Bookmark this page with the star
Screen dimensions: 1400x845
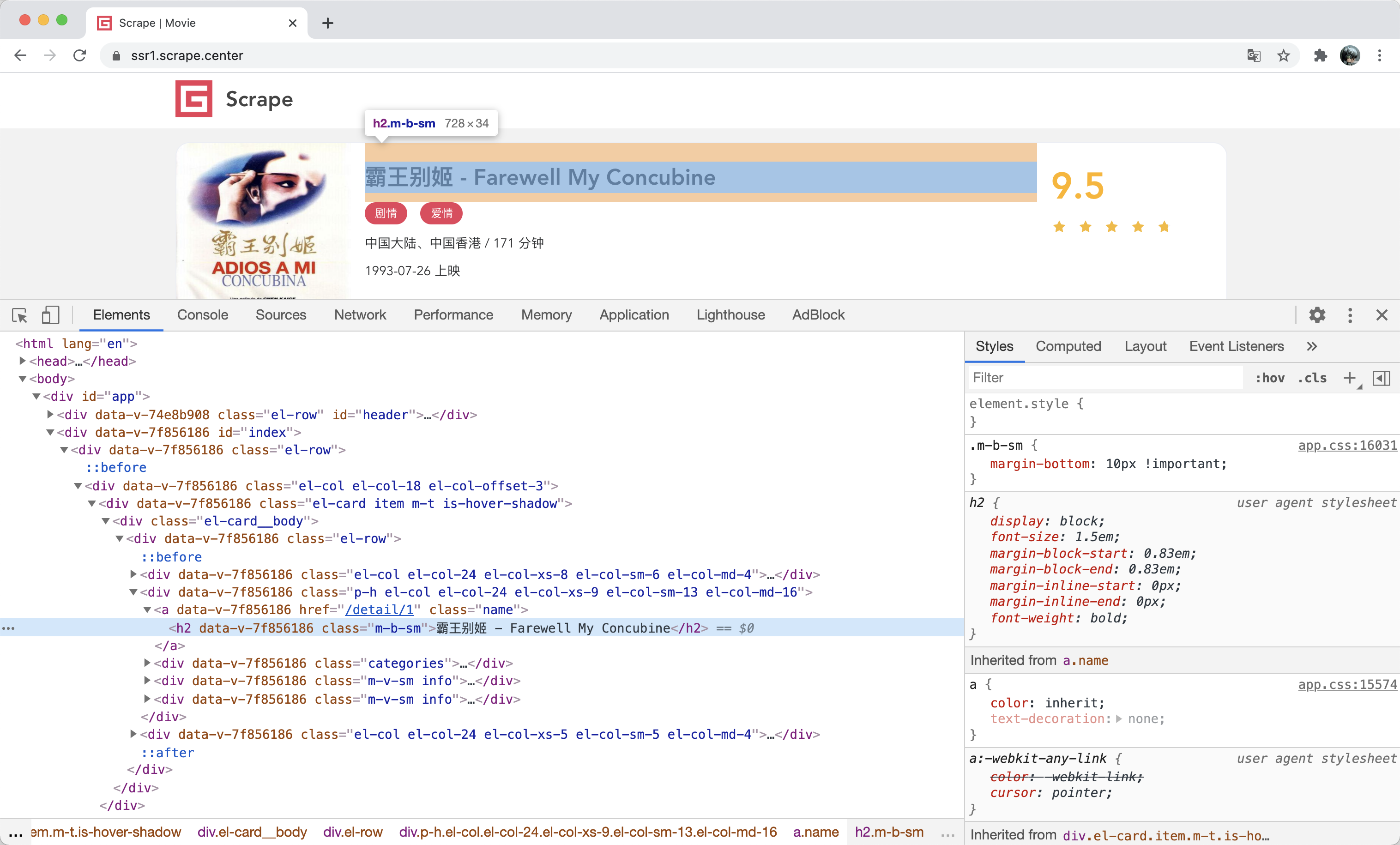pos(1284,55)
